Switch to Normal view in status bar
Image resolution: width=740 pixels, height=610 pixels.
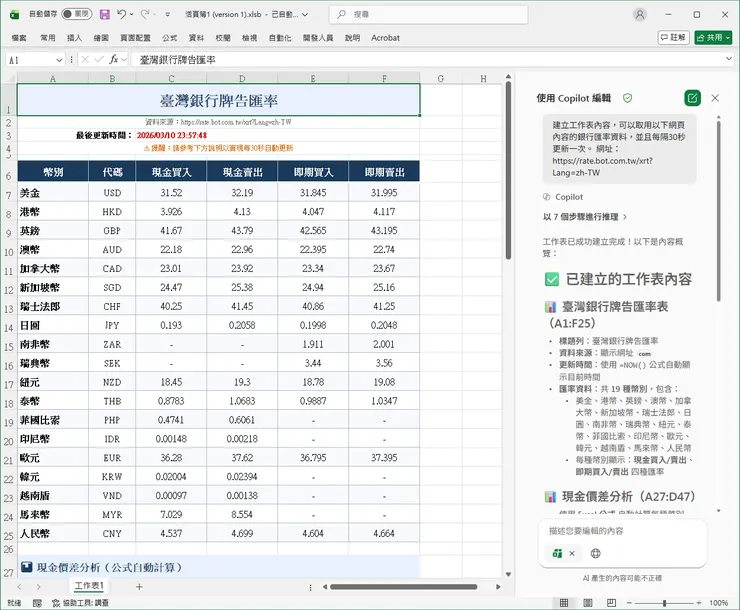tap(564, 603)
